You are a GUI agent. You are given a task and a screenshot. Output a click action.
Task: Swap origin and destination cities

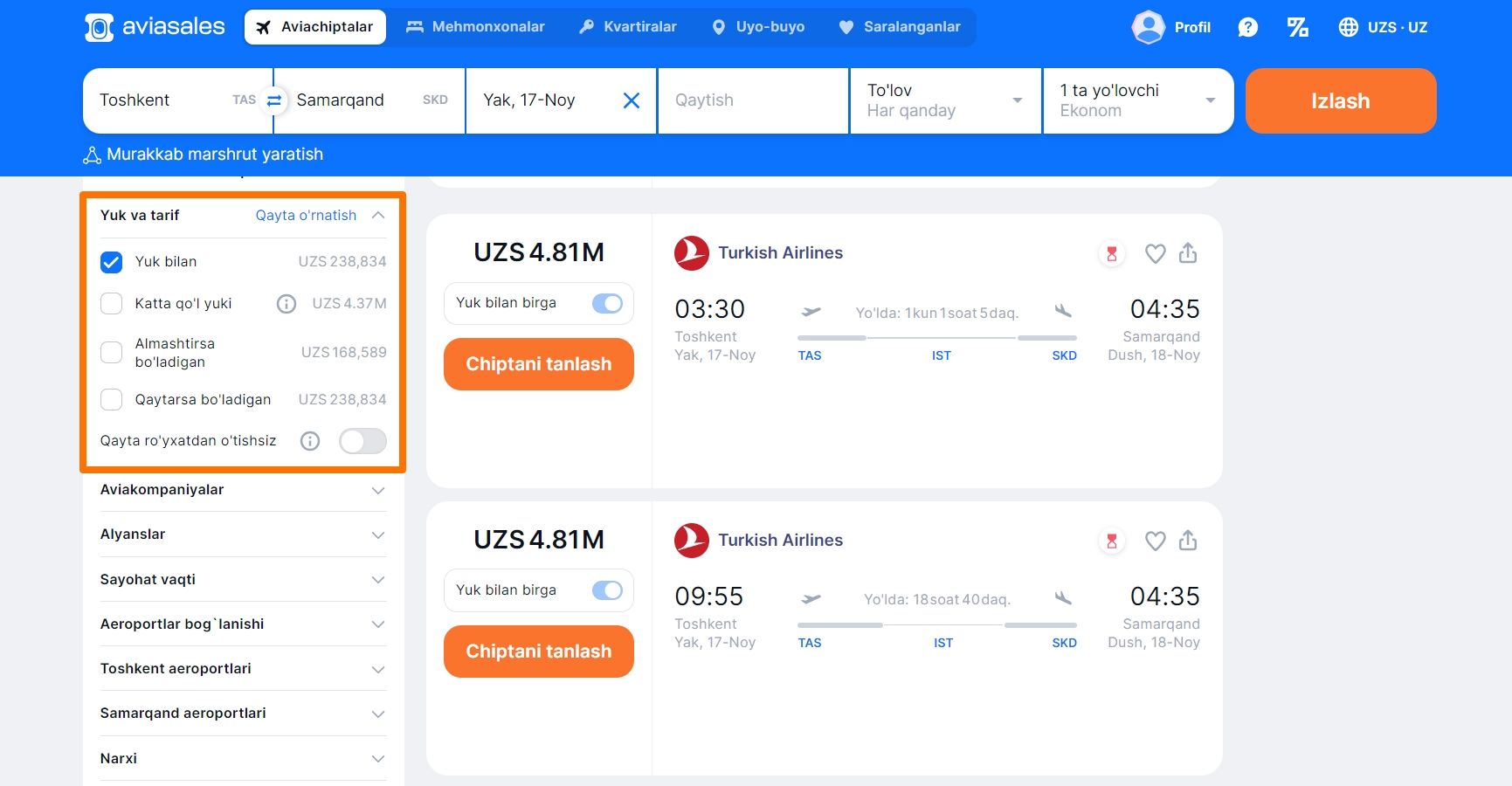click(273, 100)
